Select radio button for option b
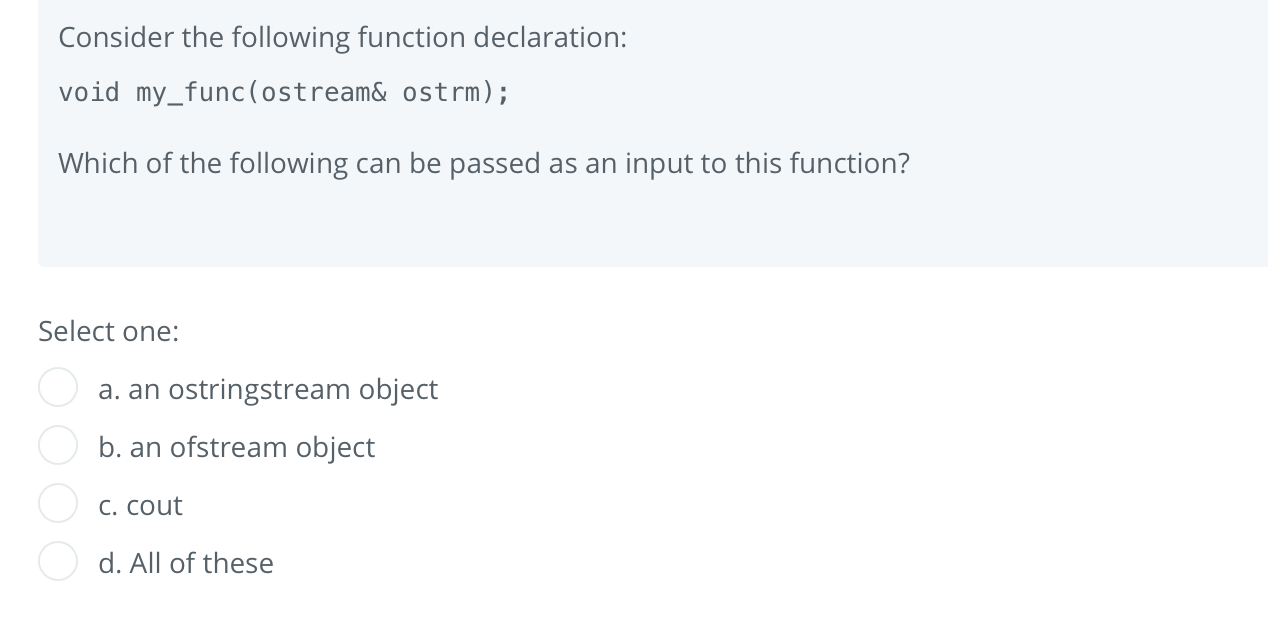This screenshot has height=624, width=1268. point(58,446)
